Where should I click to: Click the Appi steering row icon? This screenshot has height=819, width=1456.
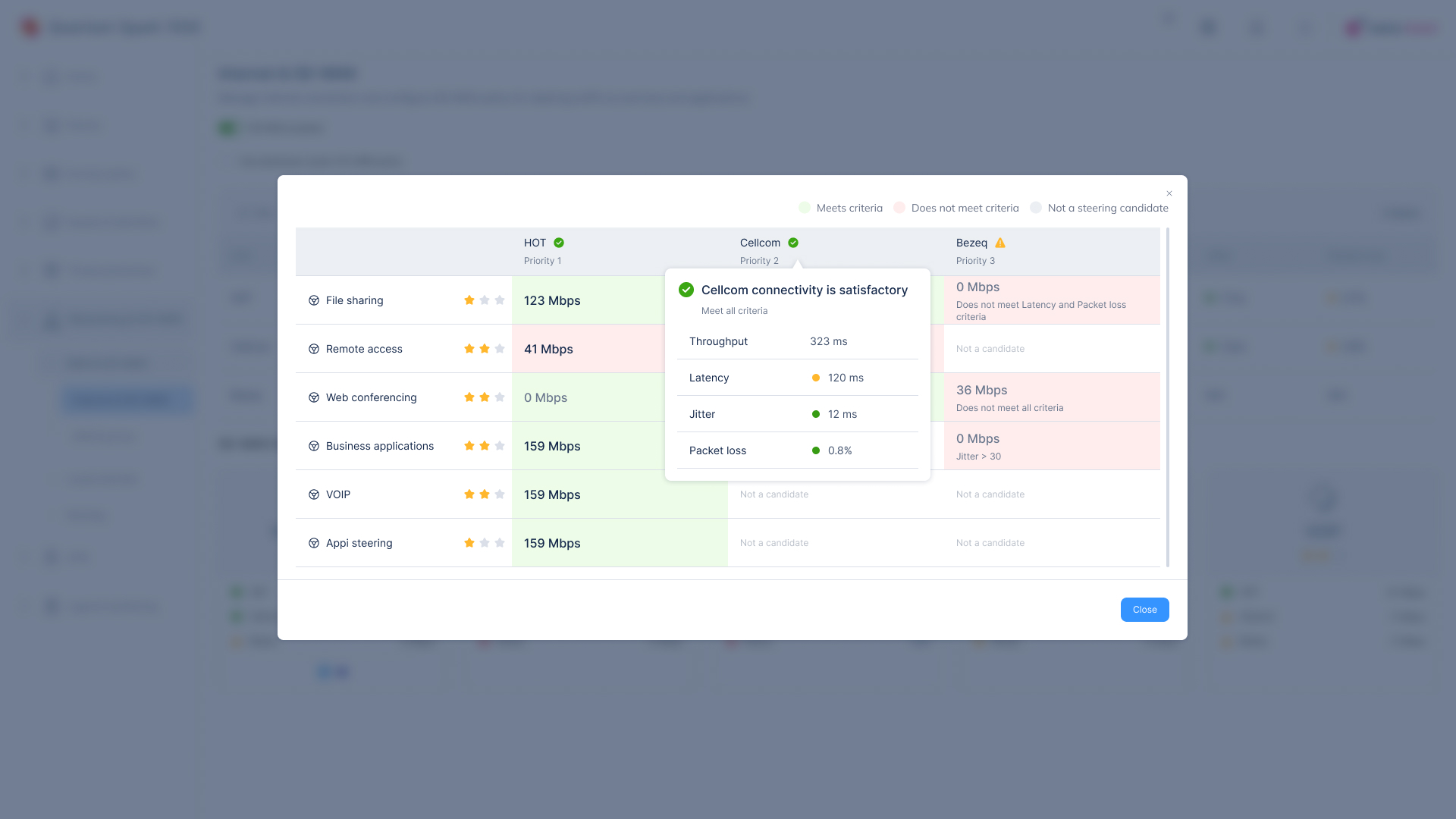[x=314, y=543]
